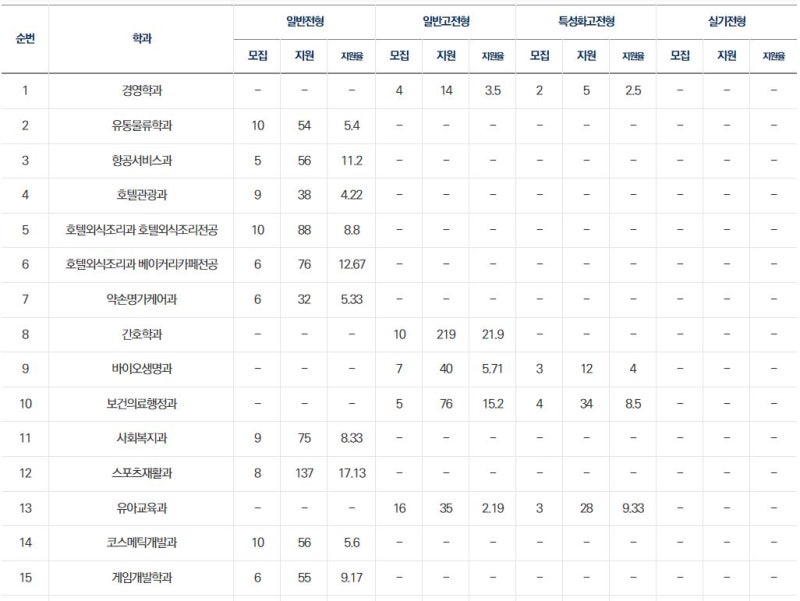Select the 스포츠재활과 department cell

(141, 473)
